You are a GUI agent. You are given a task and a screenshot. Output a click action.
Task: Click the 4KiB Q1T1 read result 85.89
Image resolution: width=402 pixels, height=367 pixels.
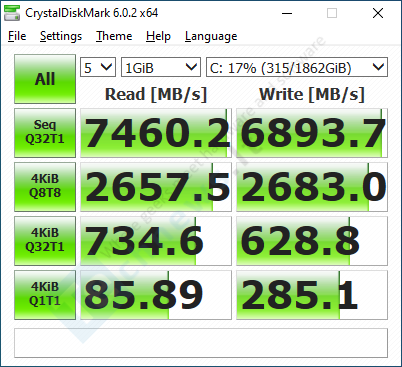point(156,295)
